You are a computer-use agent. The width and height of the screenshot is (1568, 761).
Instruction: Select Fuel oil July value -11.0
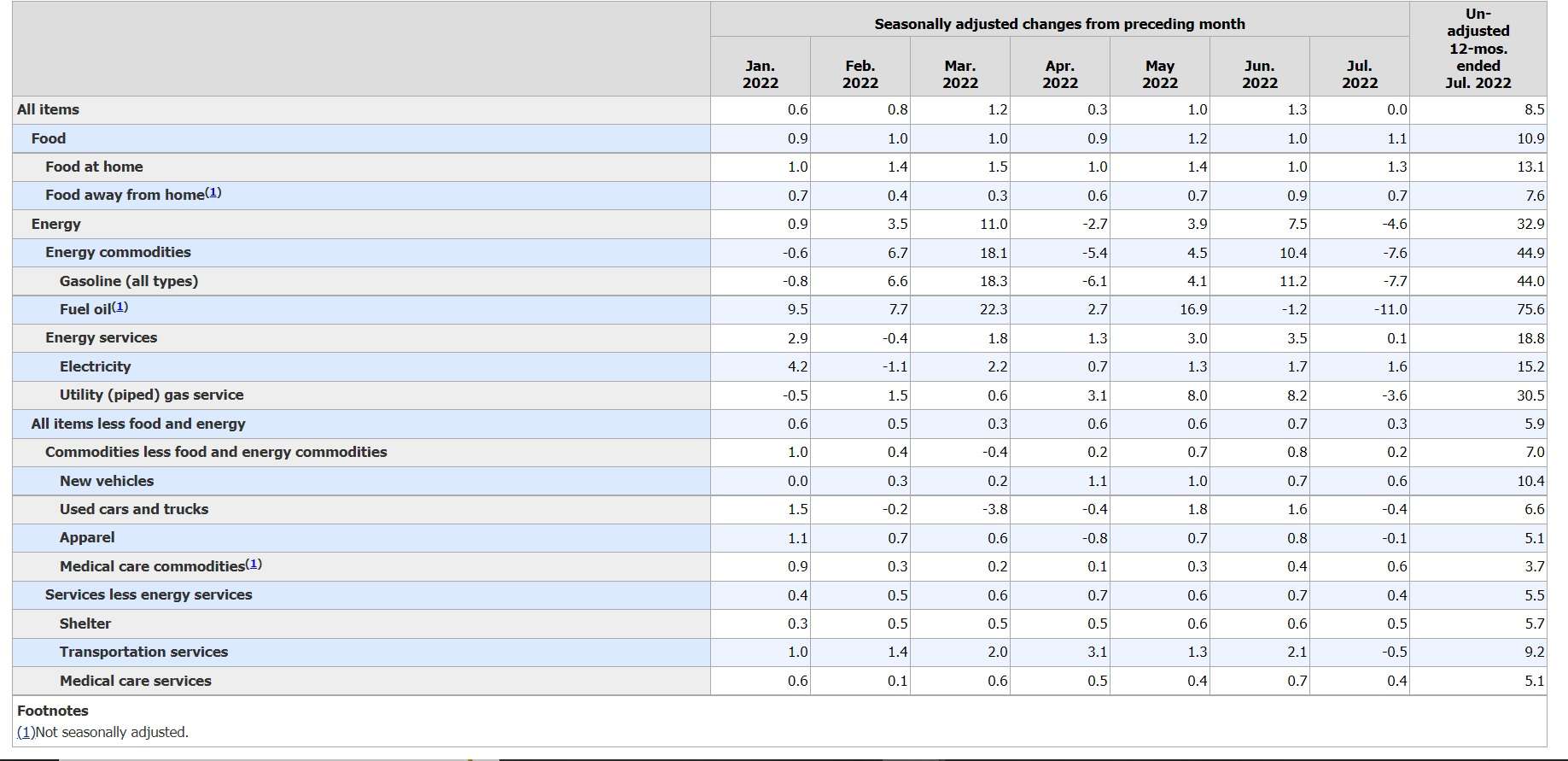coord(1390,309)
